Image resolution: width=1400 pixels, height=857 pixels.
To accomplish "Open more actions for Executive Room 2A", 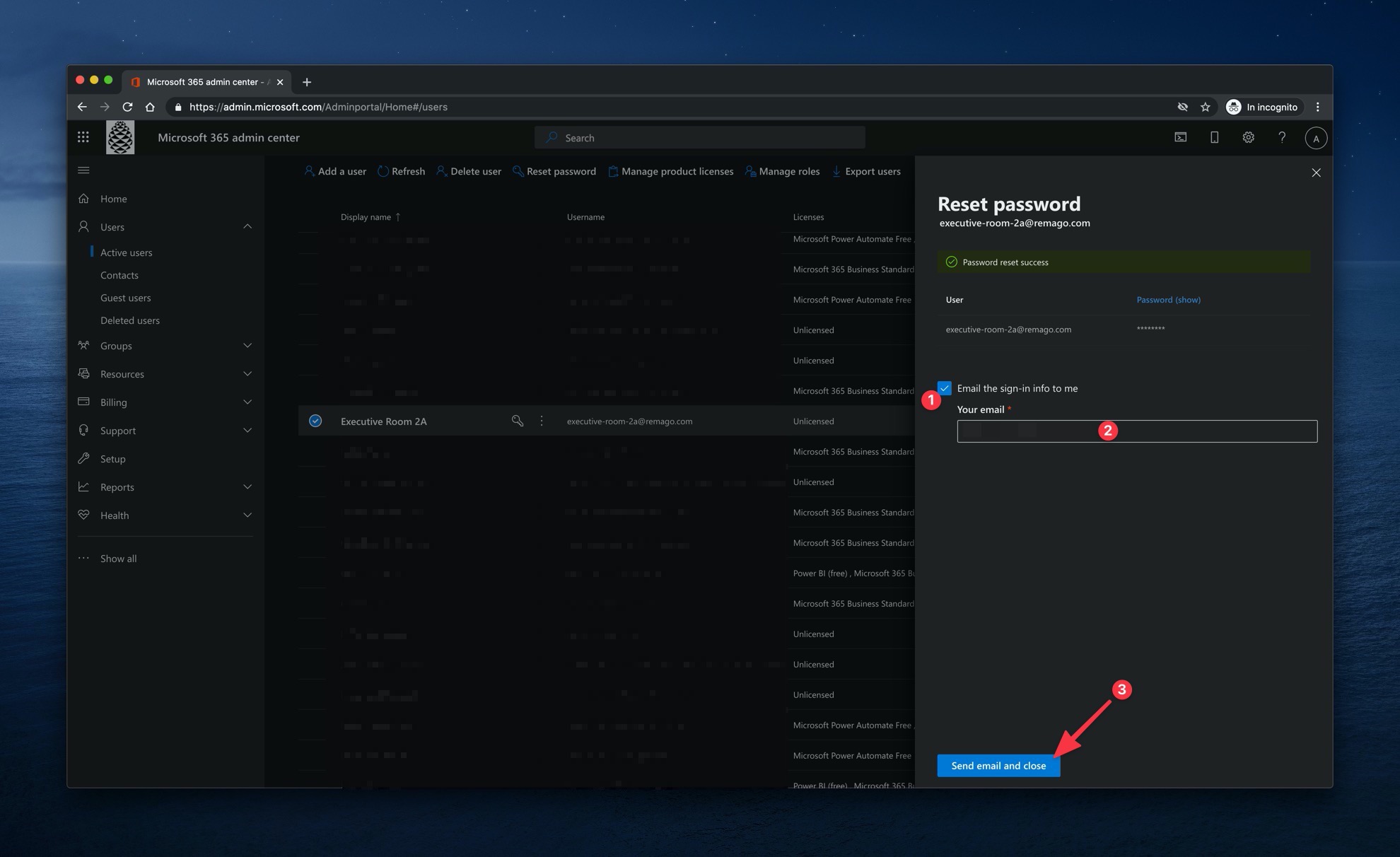I will [x=542, y=421].
